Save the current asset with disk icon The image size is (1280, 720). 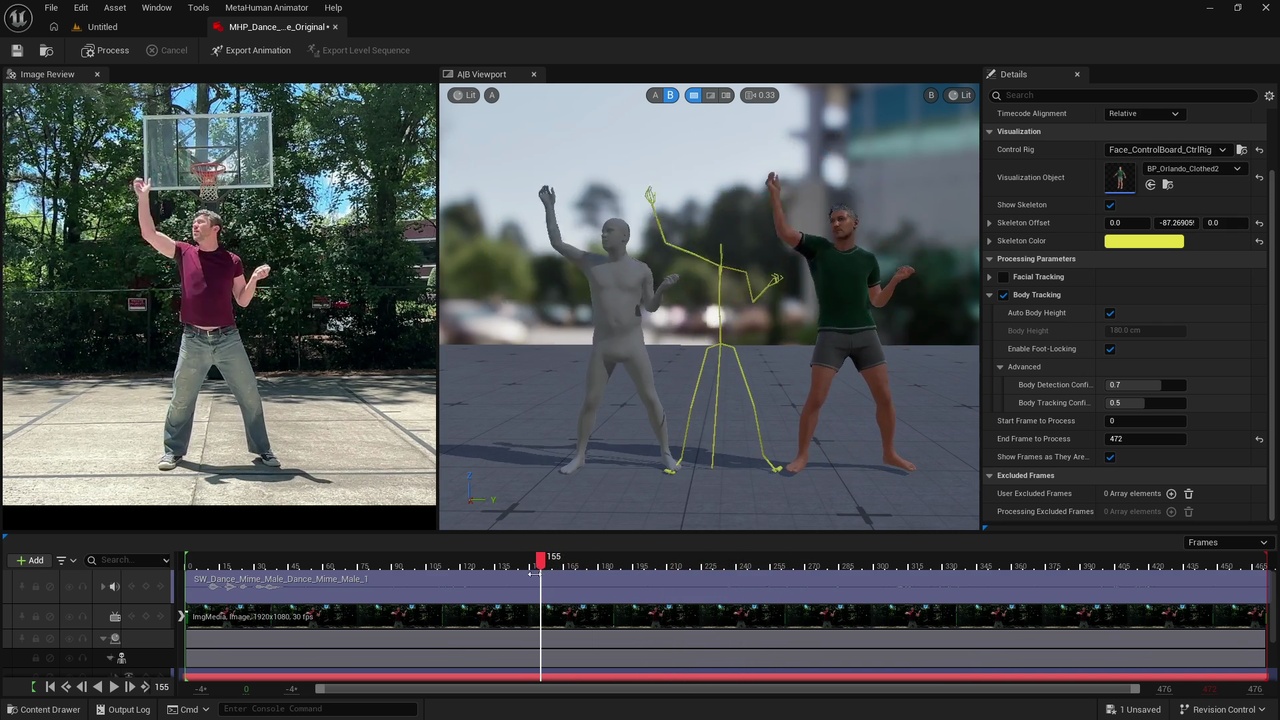pyautogui.click(x=17, y=50)
